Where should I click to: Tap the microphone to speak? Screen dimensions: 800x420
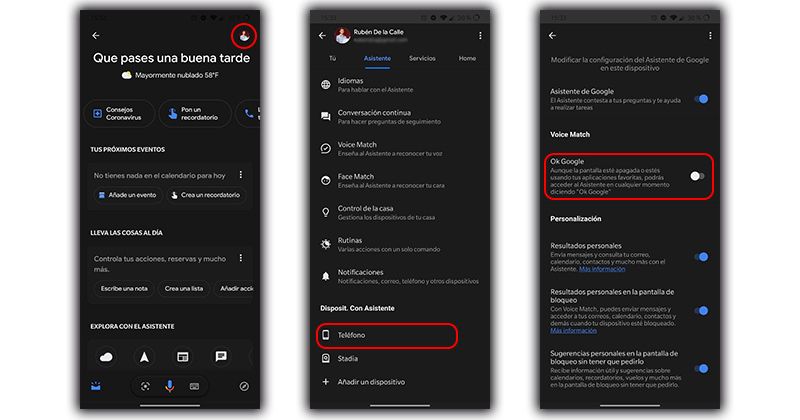tap(170, 386)
